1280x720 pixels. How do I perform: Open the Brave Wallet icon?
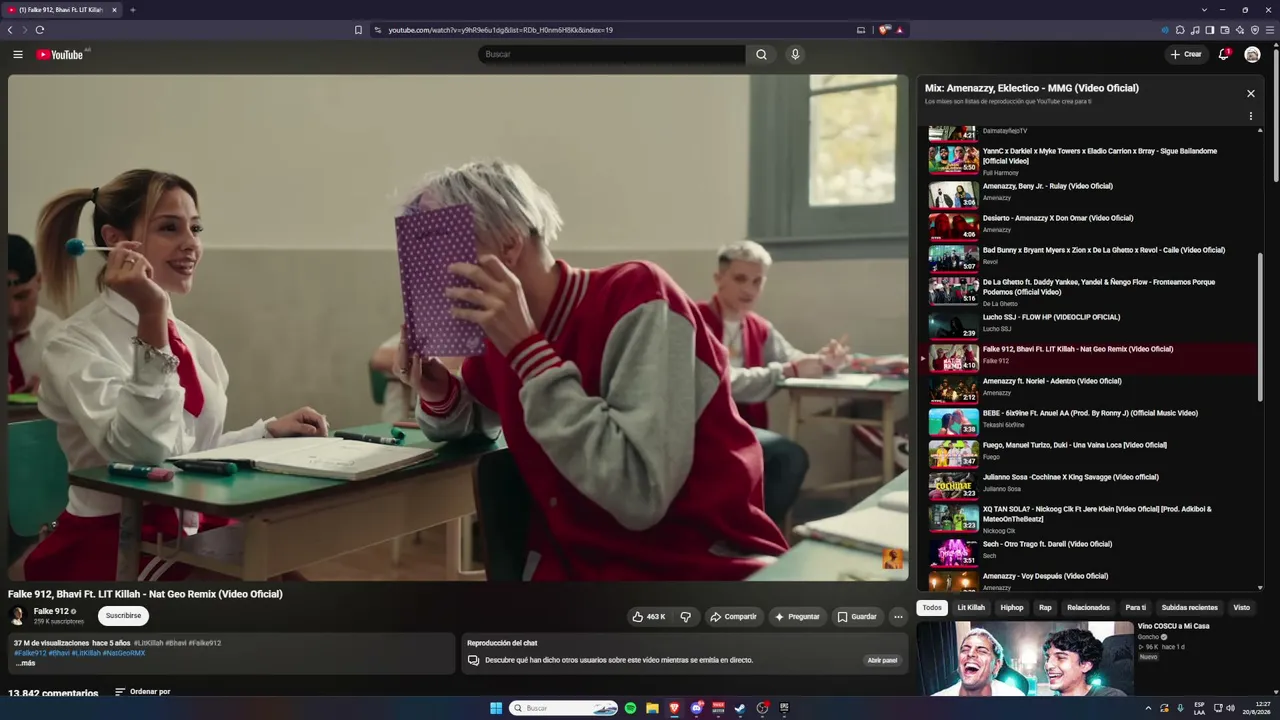coord(1225,30)
